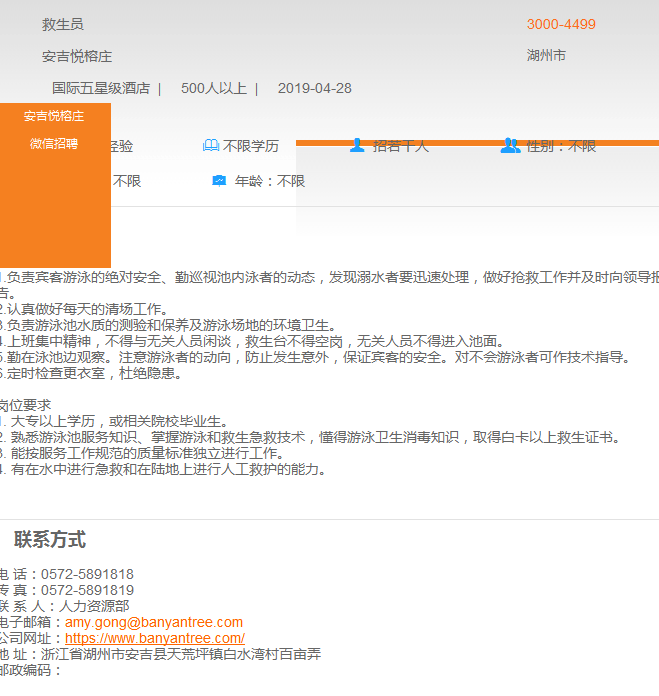Click the 国际五星级酒店 hotel category text
This screenshot has width=659, height=696.
[101, 88]
